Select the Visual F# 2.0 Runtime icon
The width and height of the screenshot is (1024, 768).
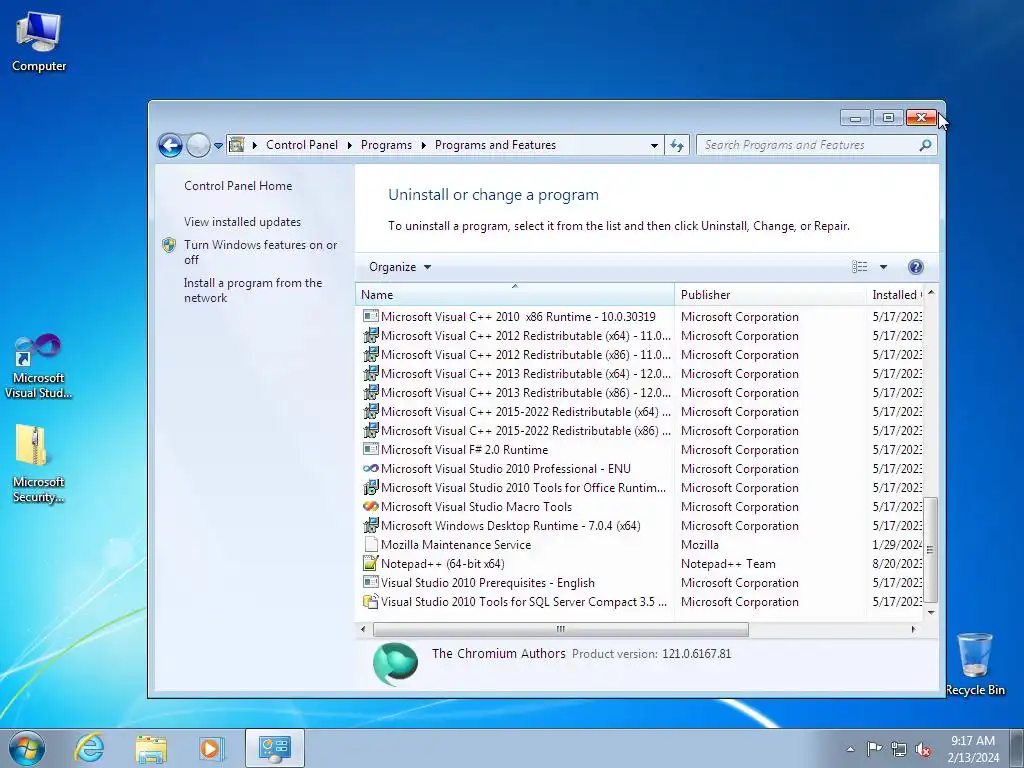coord(370,449)
